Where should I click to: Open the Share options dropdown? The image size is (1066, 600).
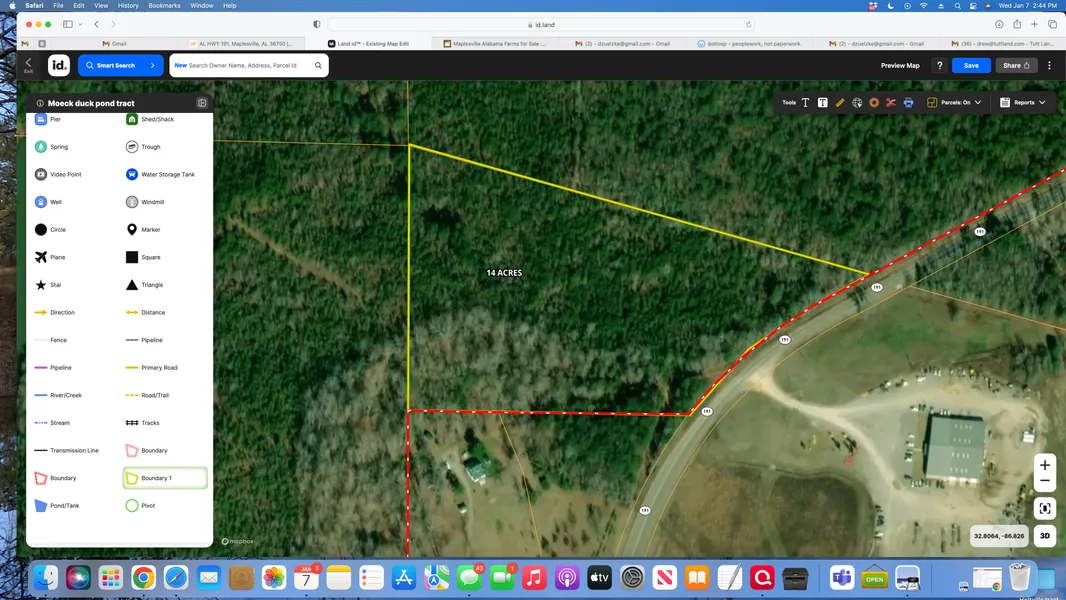coord(1016,65)
